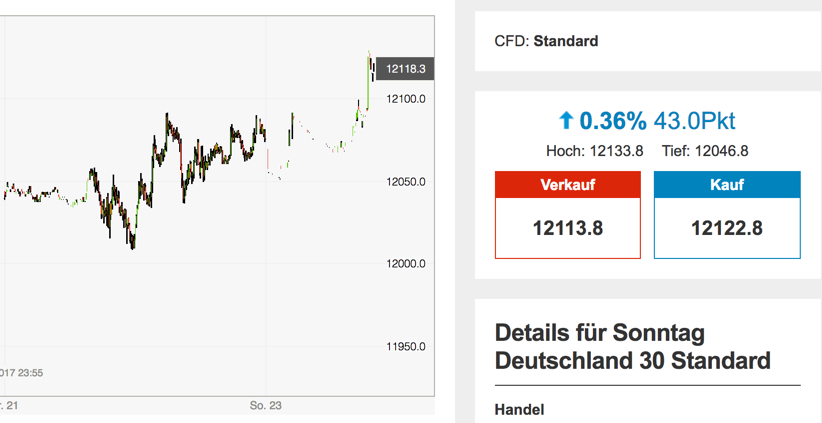
Task: Select the buy price 12122.8
Action: pyautogui.click(x=727, y=228)
